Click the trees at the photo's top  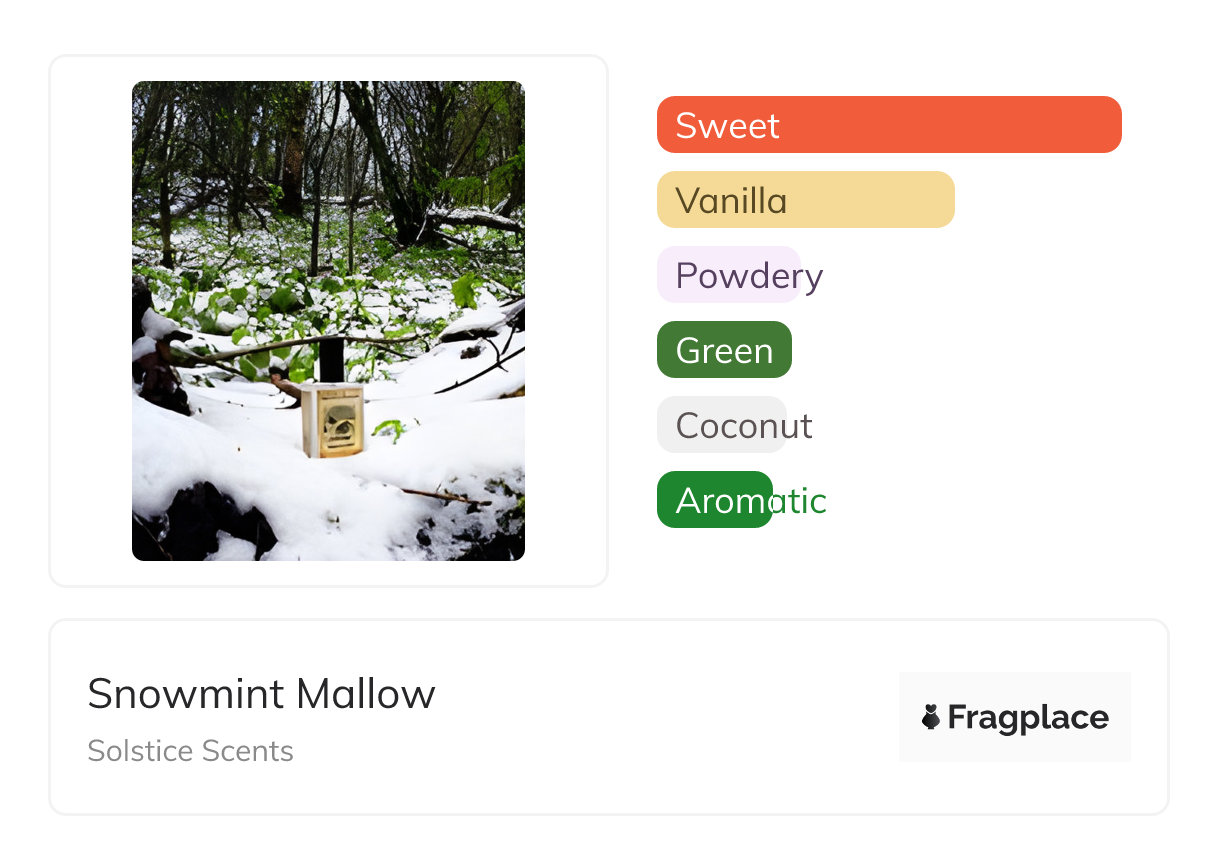pos(328,130)
